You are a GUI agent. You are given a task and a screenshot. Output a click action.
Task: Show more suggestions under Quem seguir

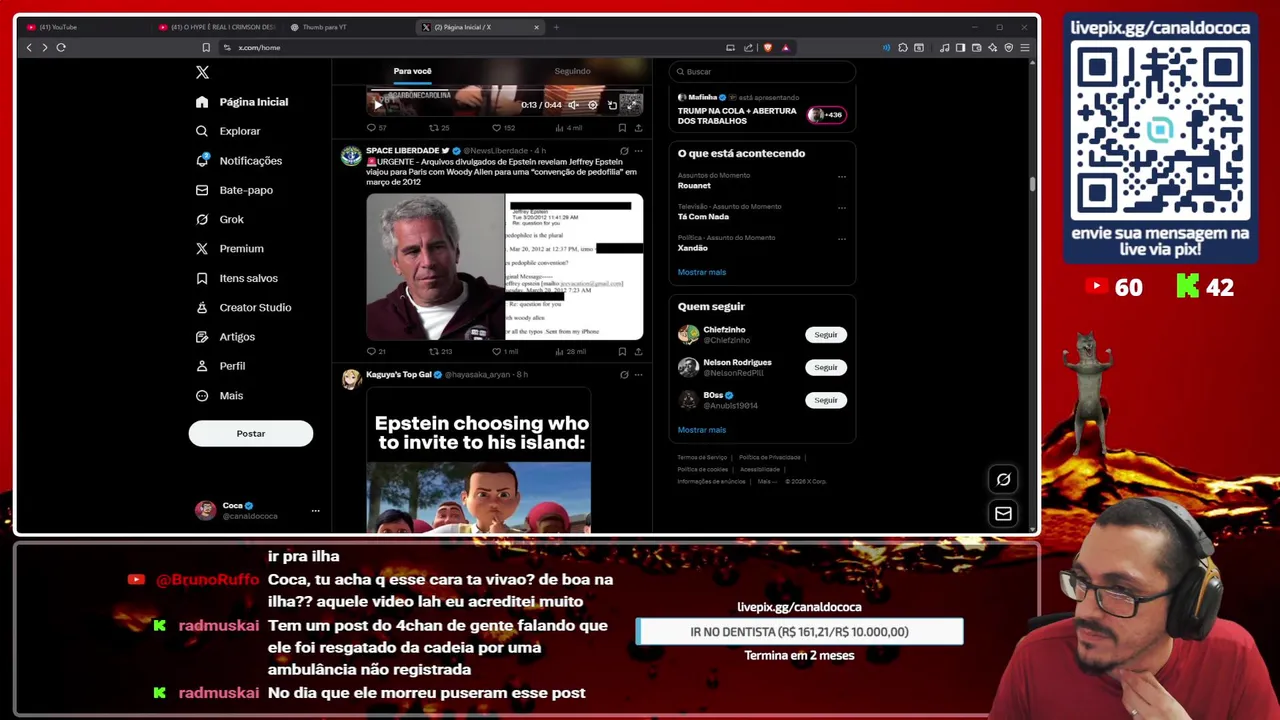[x=702, y=430]
